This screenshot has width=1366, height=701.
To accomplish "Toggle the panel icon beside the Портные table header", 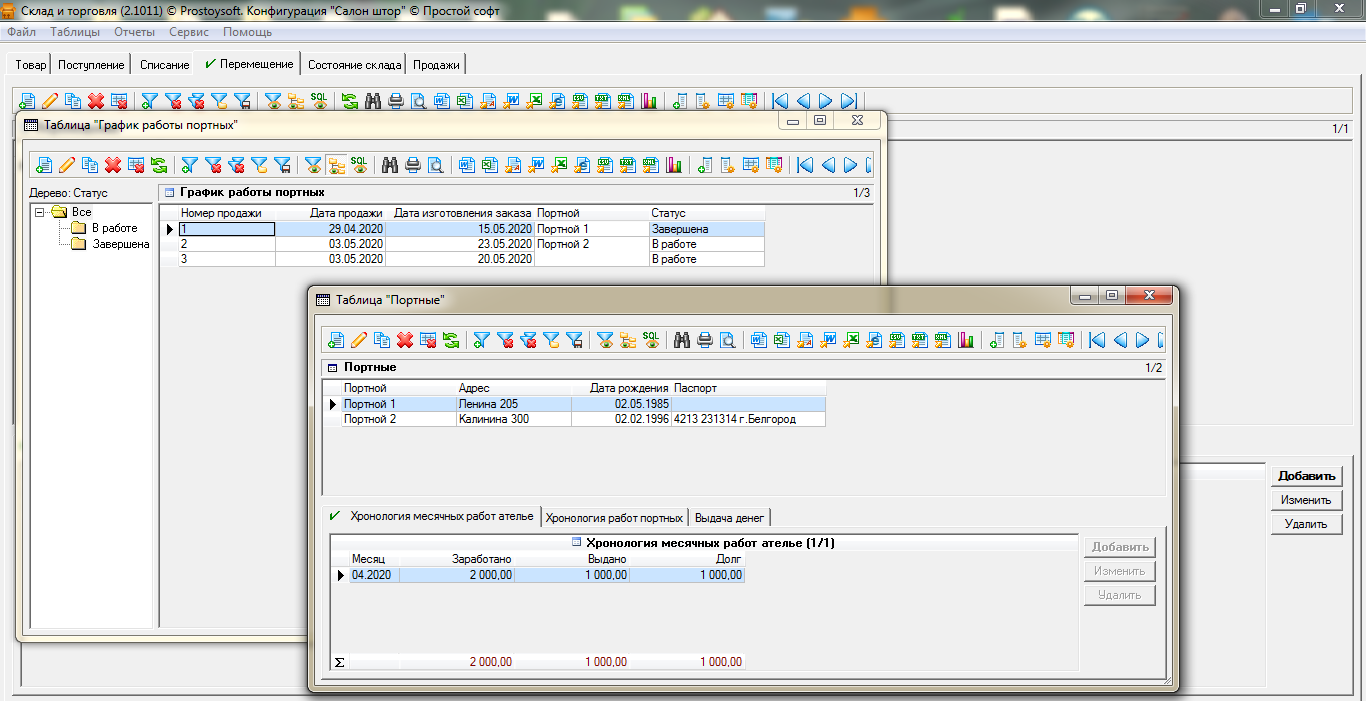I will [333, 368].
